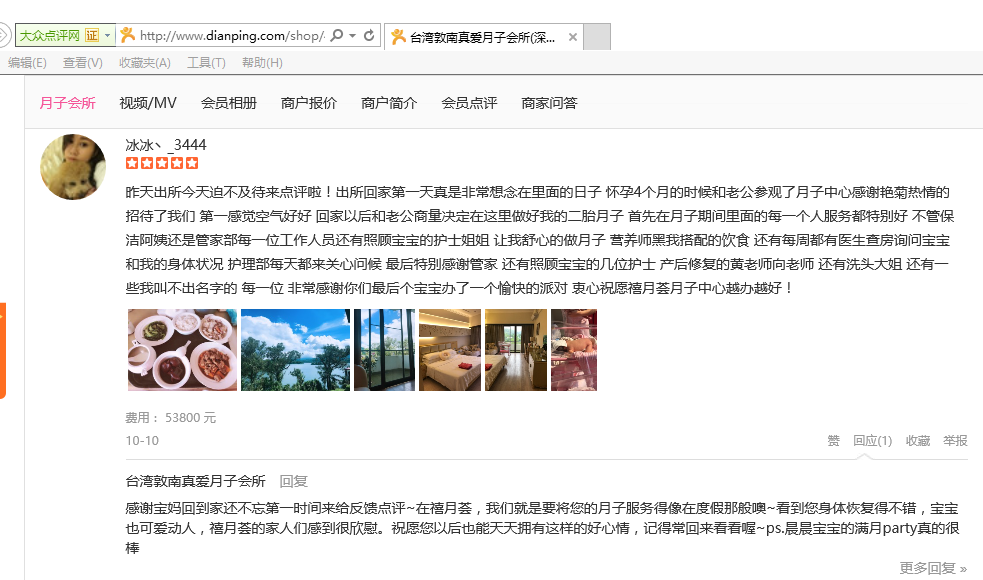
Task: Open the food tray review photo
Action: coord(182,350)
